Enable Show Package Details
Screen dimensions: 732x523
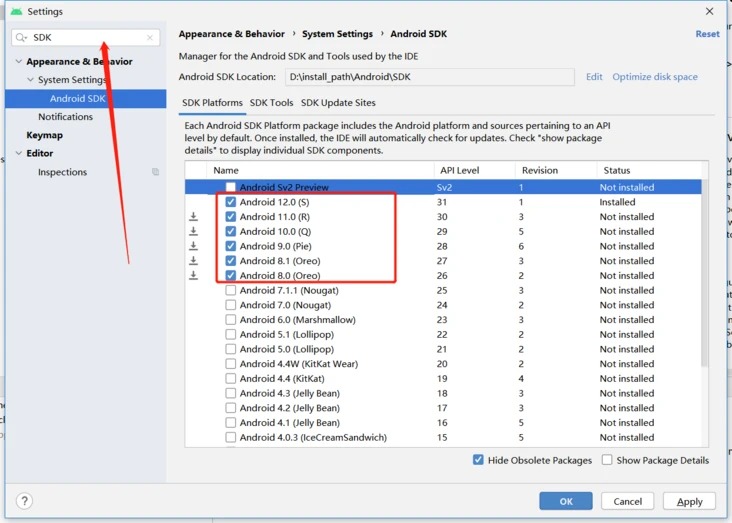(x=607, y=460)
